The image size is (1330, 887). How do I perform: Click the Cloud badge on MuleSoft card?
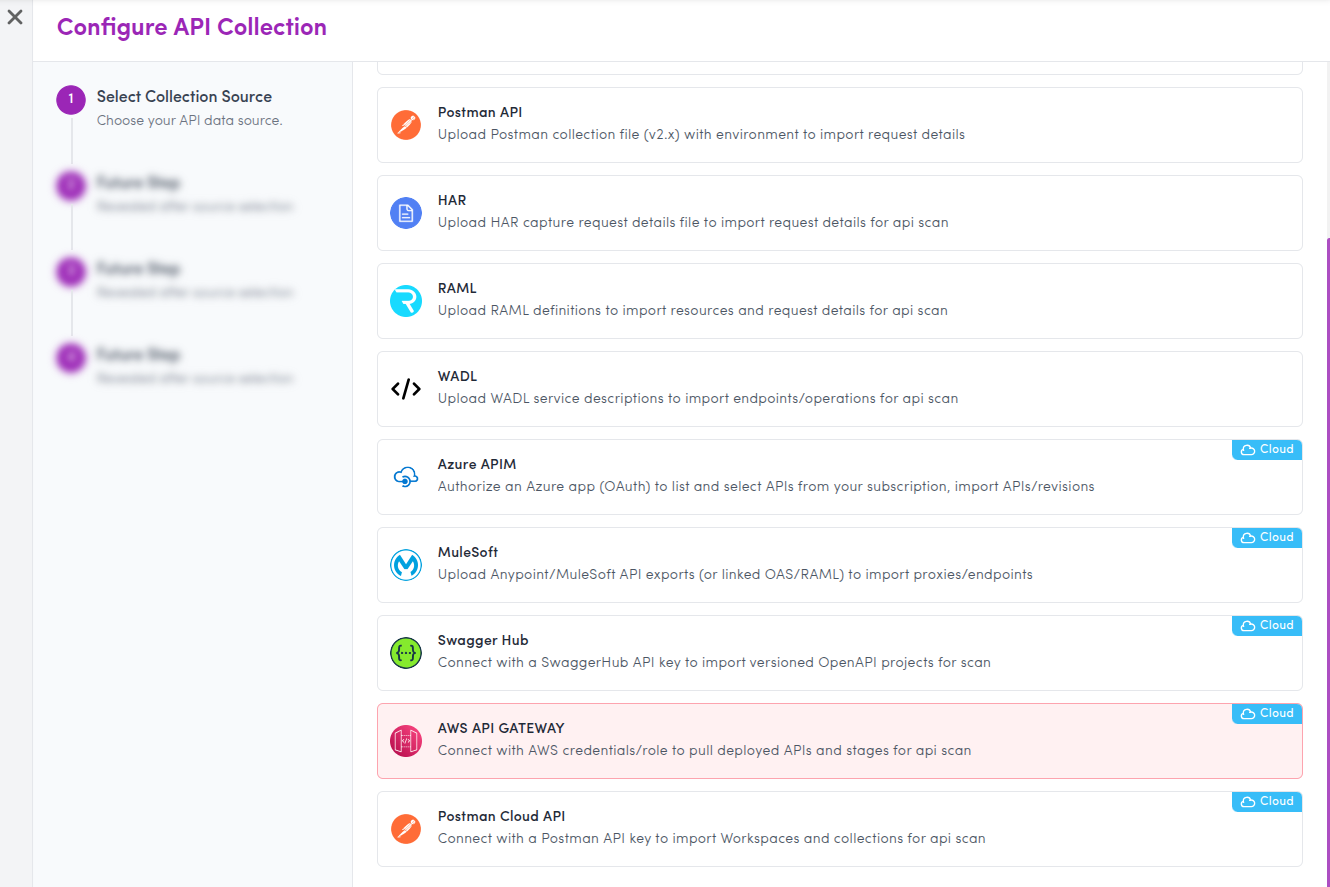point(1266,538)
